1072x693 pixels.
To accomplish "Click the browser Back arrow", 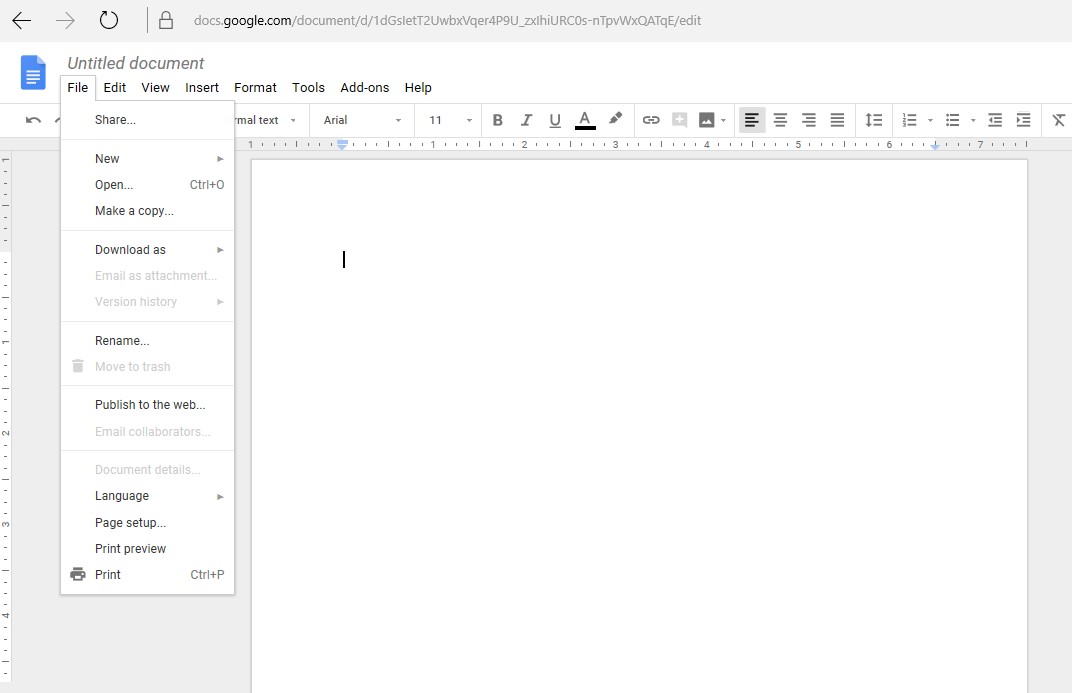I will click(22, 21).
